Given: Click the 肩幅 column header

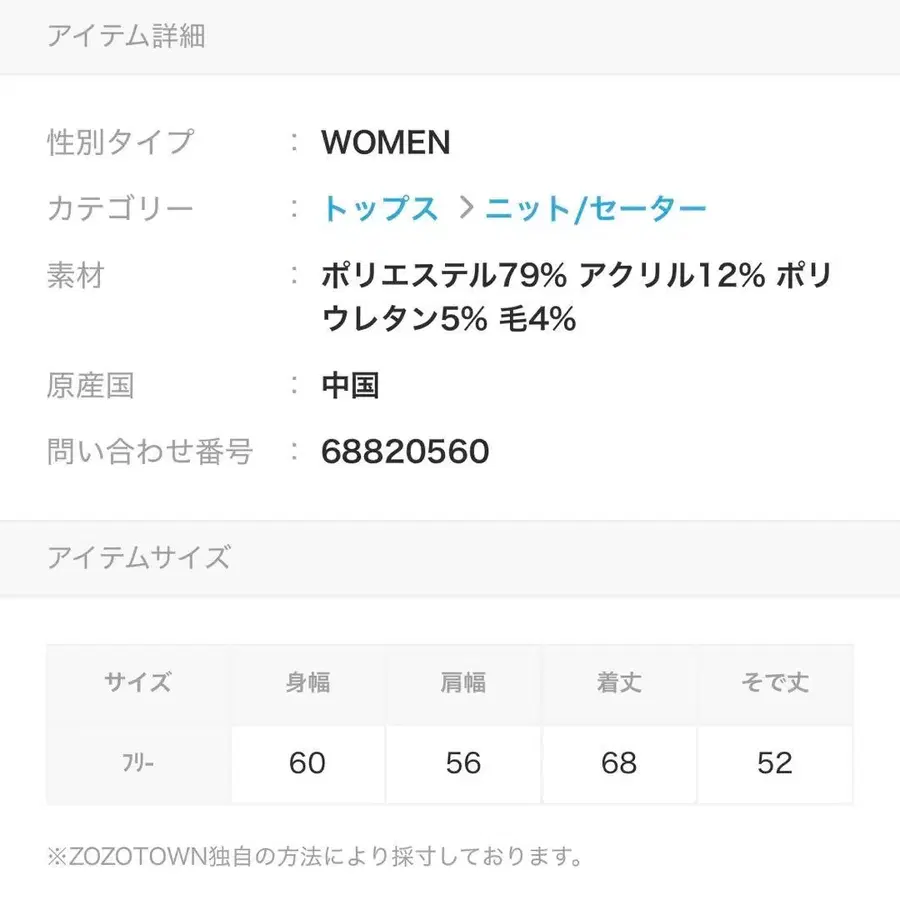Looking at the screenshot, I should click(463, 683).
